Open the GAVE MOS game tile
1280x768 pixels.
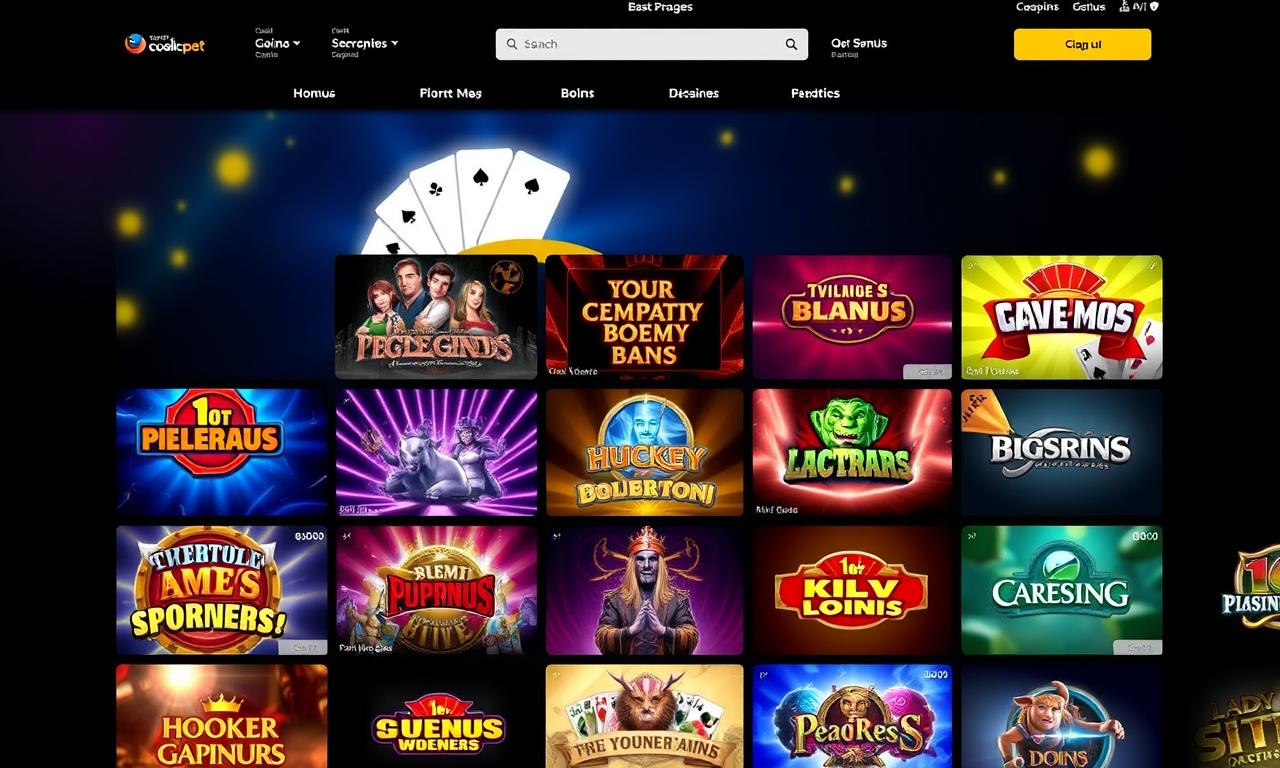coord(1062,317)
